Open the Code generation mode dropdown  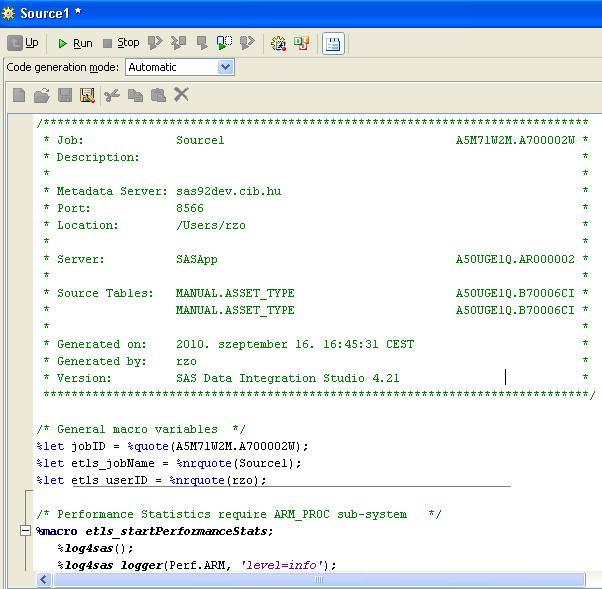tap(180, 67)
